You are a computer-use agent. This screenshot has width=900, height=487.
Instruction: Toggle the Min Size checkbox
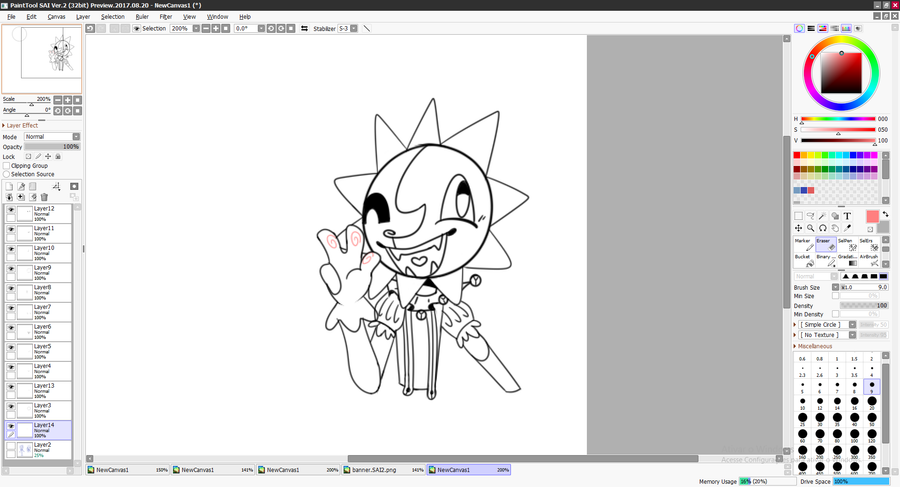click(836, 296)
